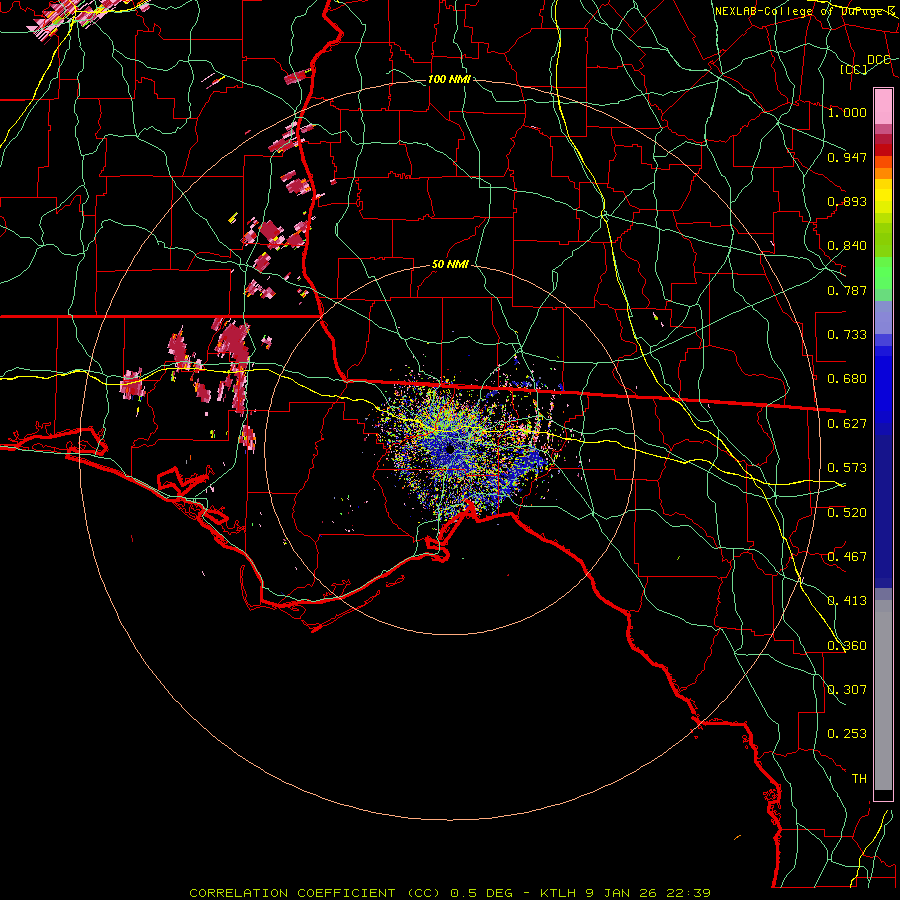Select the 0.733 scale value
The height and width of the screenshot is (900, 900).
(x=847, y=335)
